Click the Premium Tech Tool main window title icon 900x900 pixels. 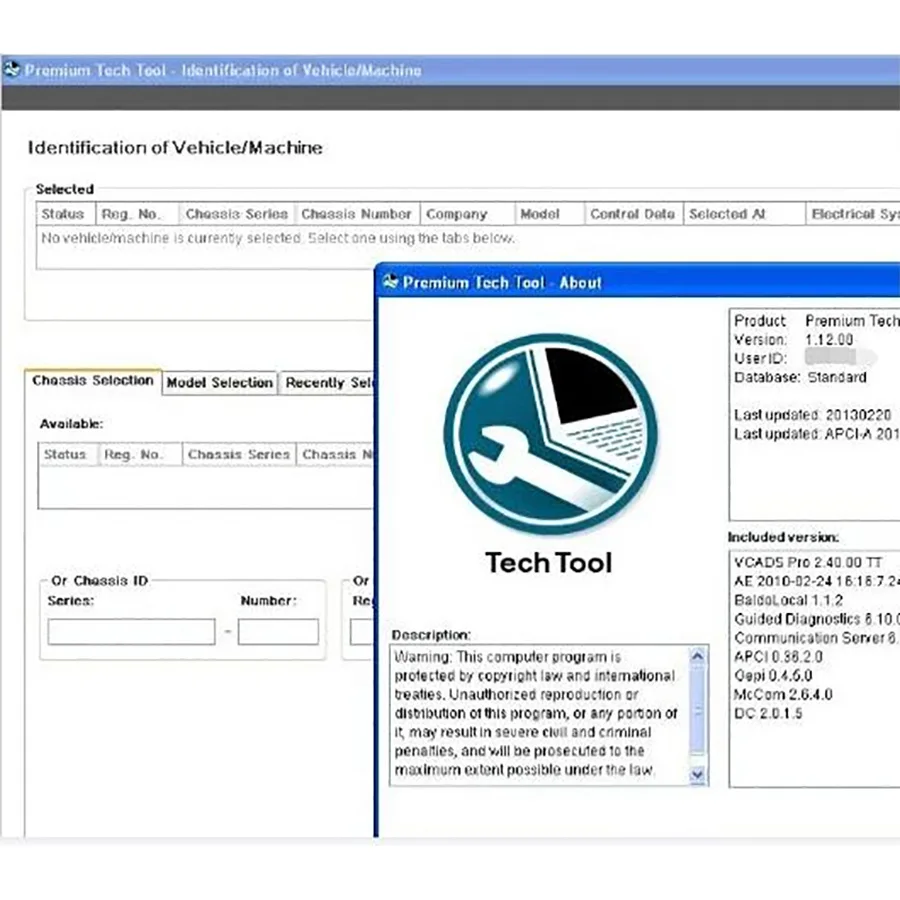(11, 70)
